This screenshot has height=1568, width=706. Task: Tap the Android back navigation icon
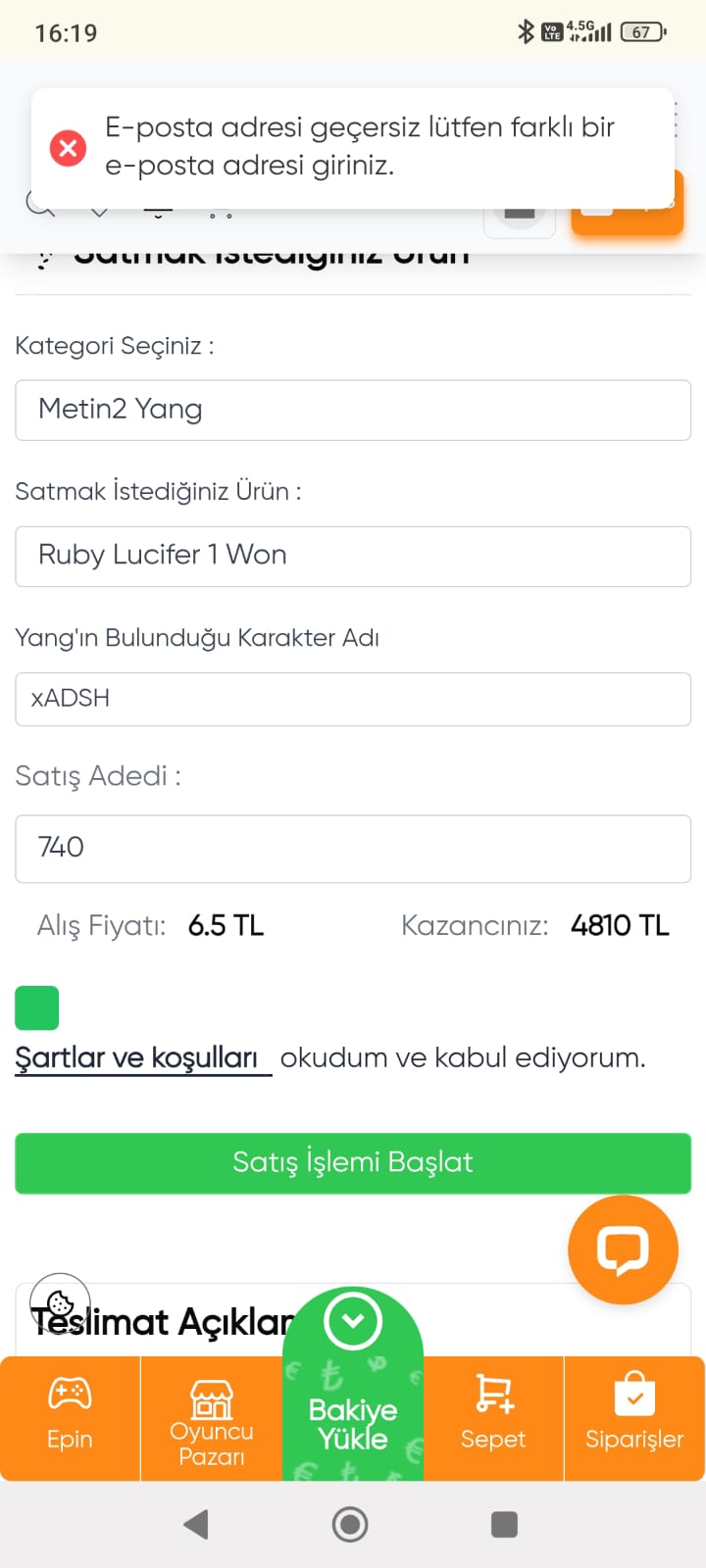(x=196, y=1524)
